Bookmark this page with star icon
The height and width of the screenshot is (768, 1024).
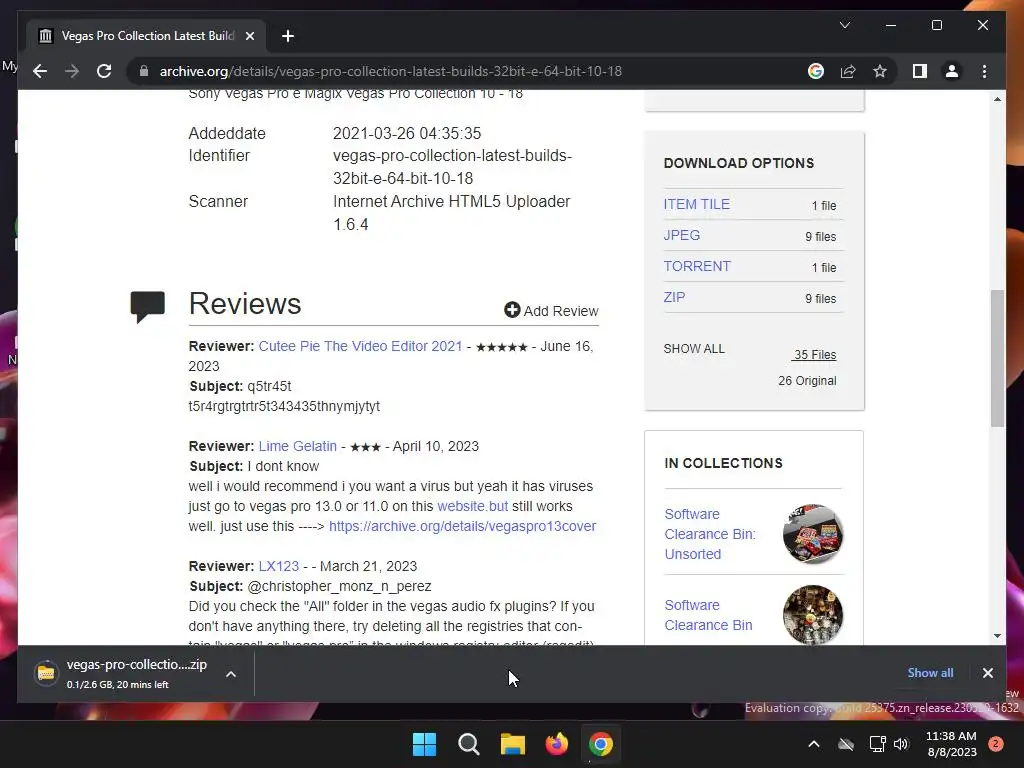[x=880, y=71]
